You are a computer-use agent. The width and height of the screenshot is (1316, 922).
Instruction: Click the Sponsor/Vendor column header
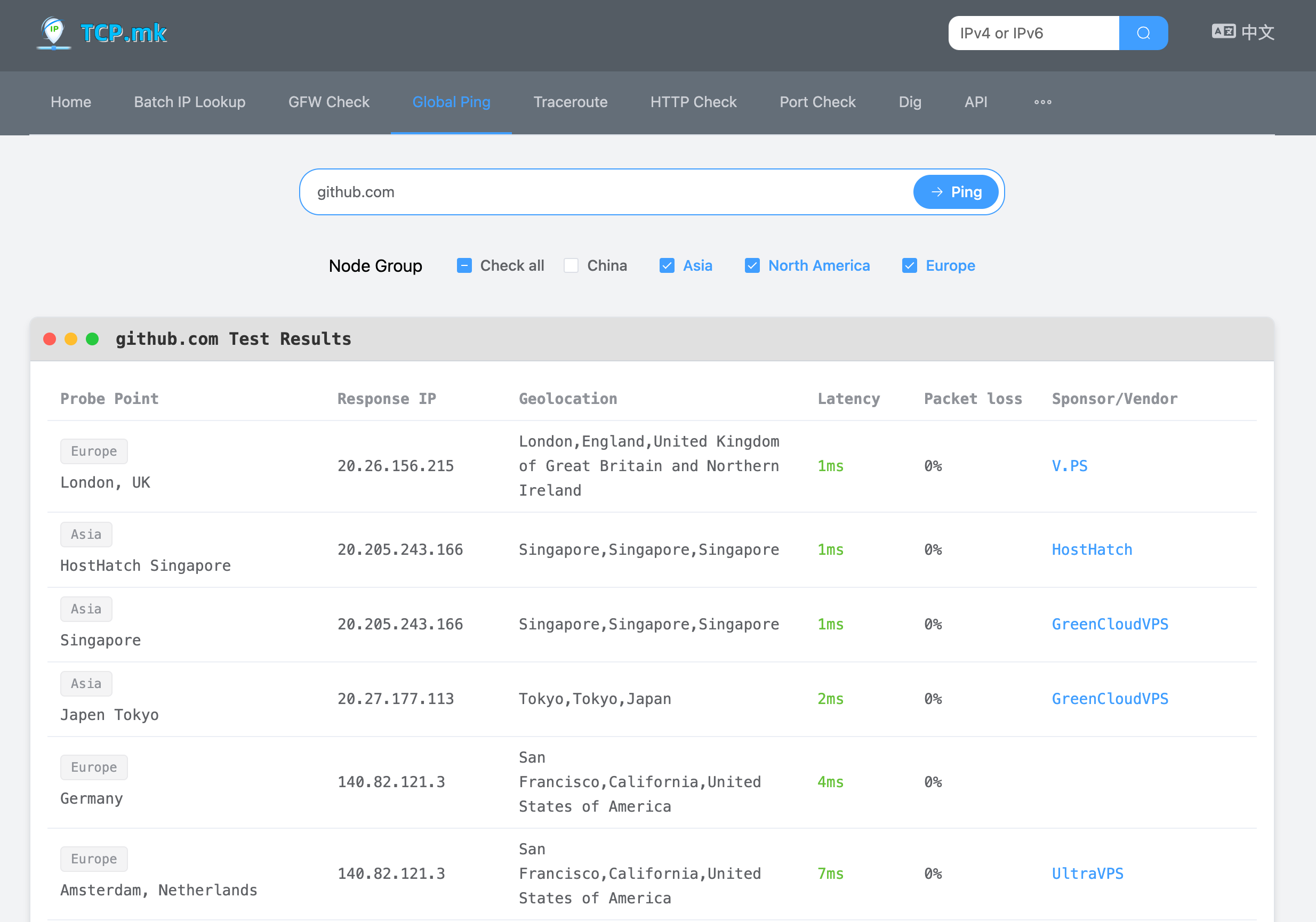click(1115, 398)
